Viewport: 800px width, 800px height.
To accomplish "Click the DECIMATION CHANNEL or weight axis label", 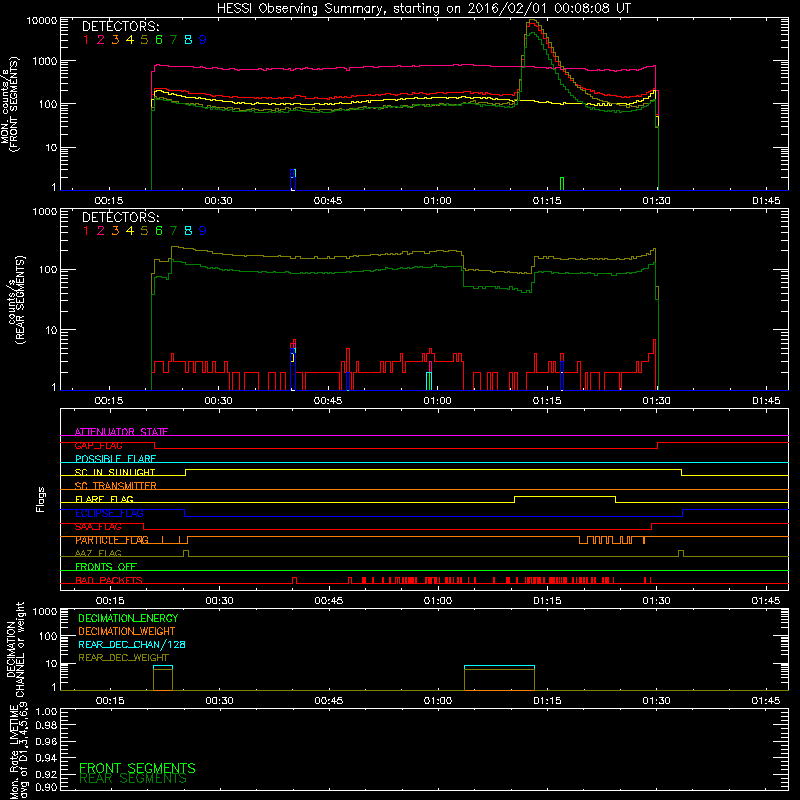I will coord(15,650).
